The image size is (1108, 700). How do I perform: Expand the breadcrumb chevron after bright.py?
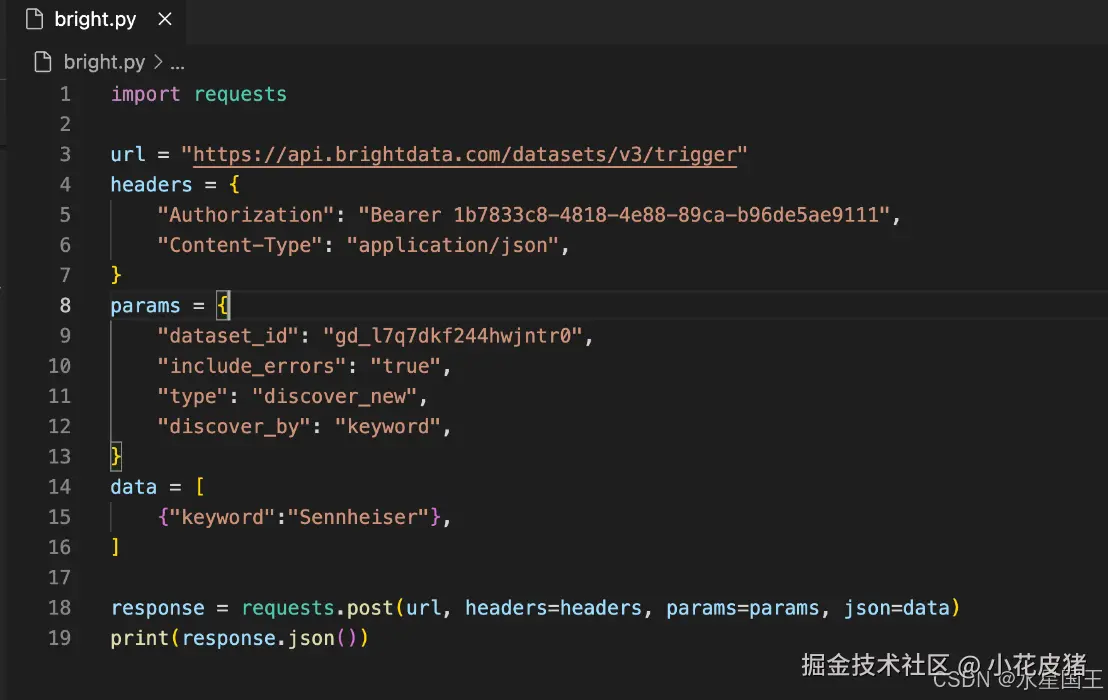tap(158, 62)
